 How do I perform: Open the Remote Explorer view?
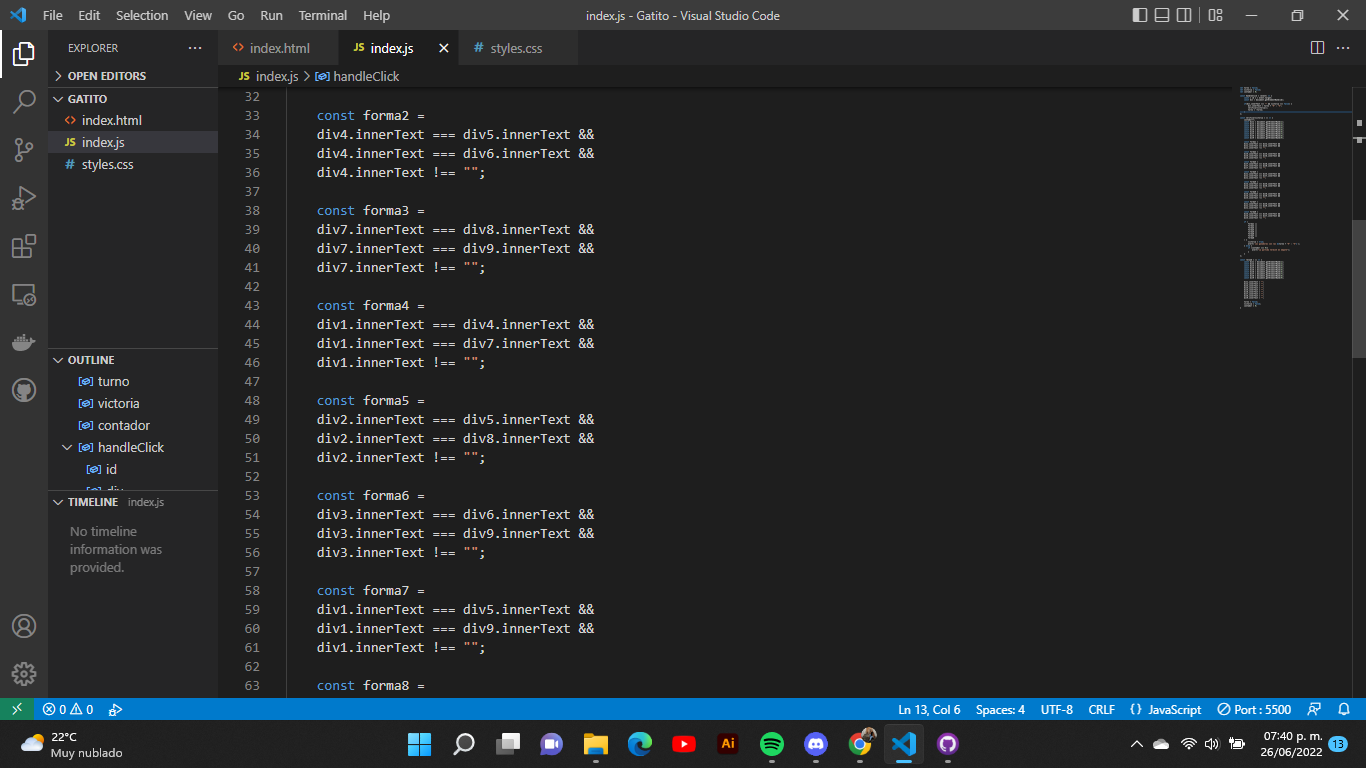click(x=24, y=294)
